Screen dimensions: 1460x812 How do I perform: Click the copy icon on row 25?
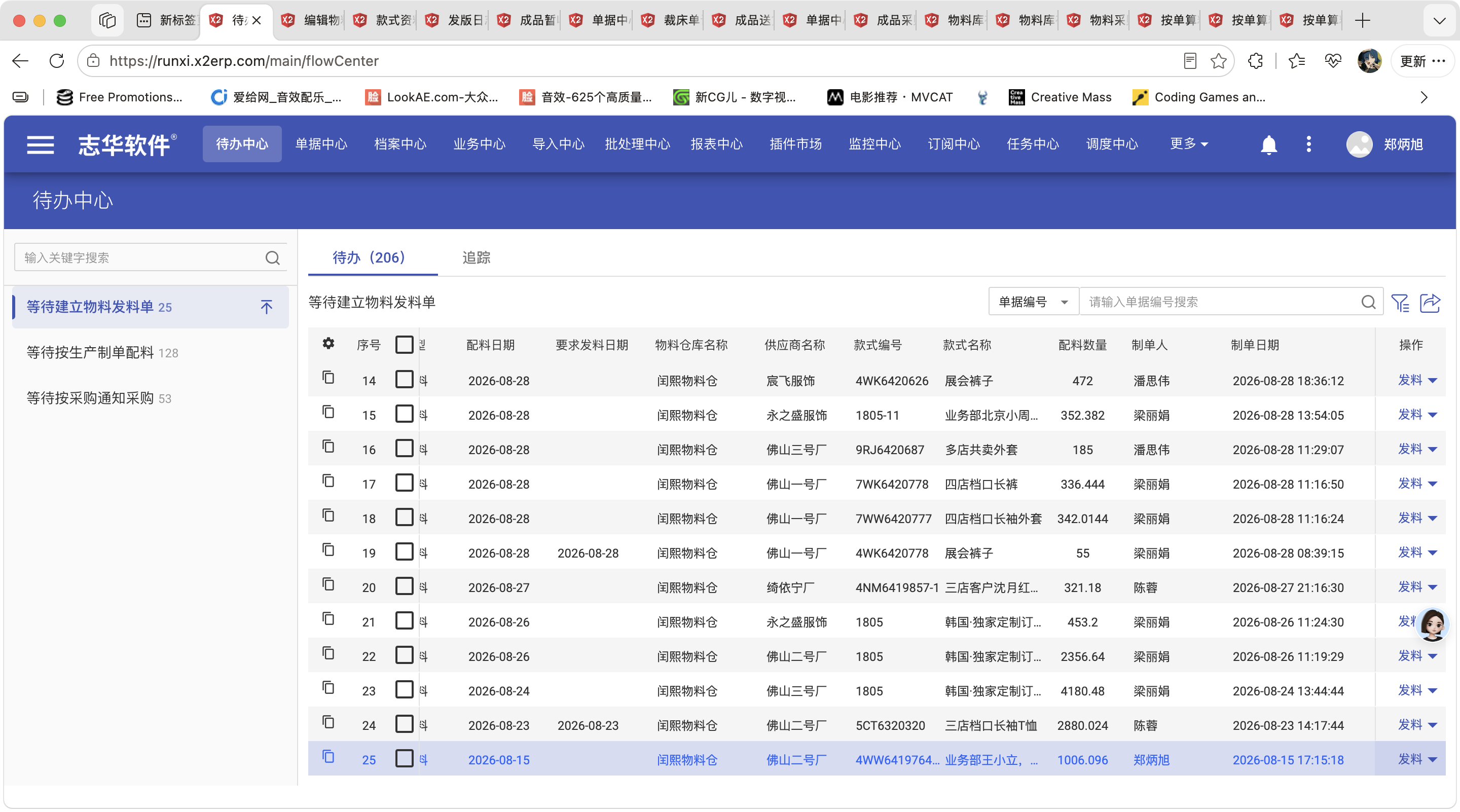[328, 757]
